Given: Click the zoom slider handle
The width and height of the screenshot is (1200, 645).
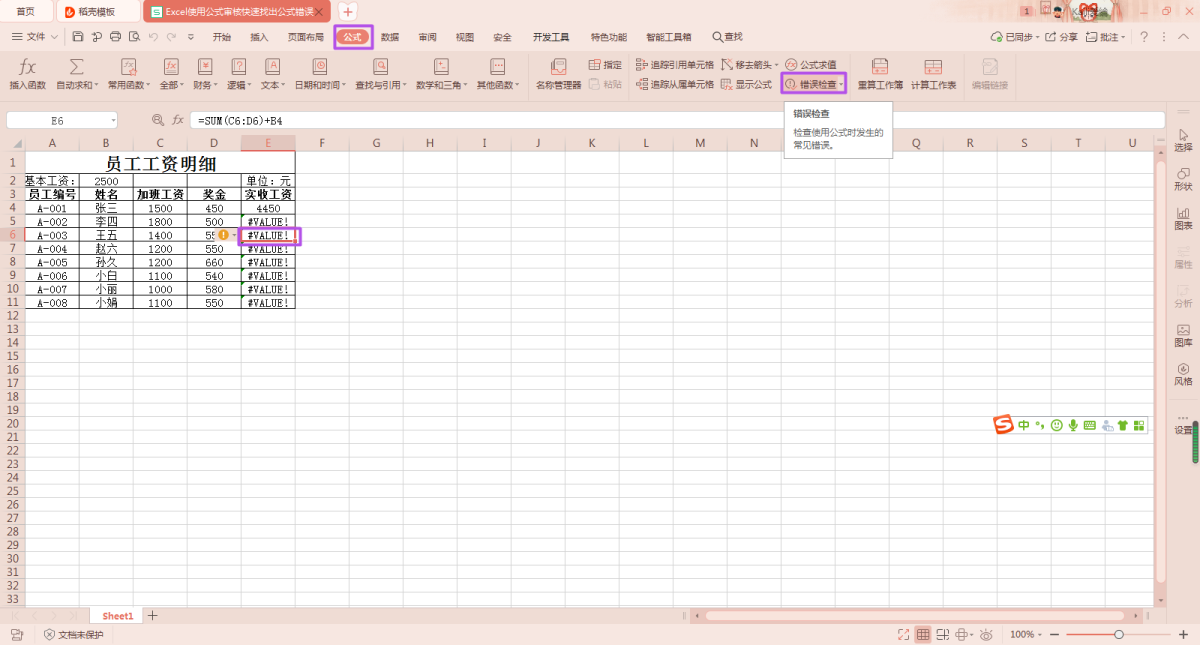Looking at the screenshot, I should click(1119, 635).
